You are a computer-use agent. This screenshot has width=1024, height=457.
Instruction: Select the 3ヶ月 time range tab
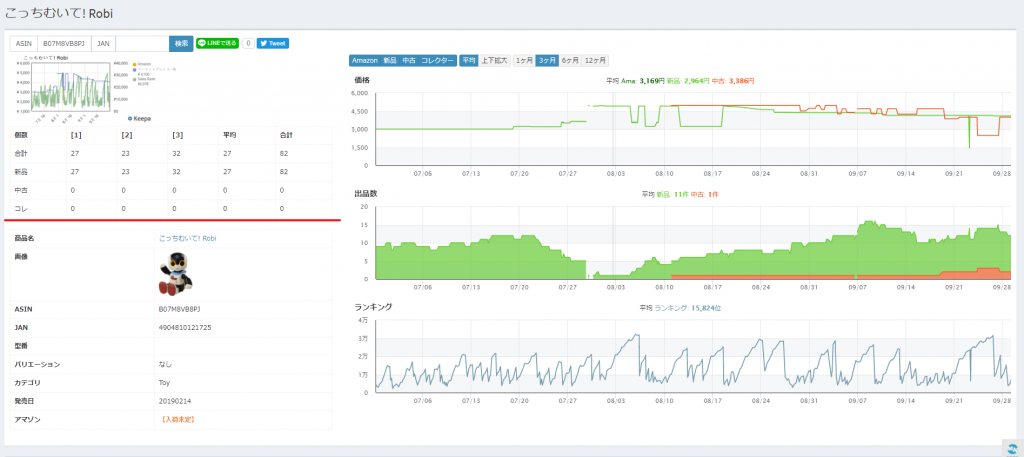pos(547,61)
